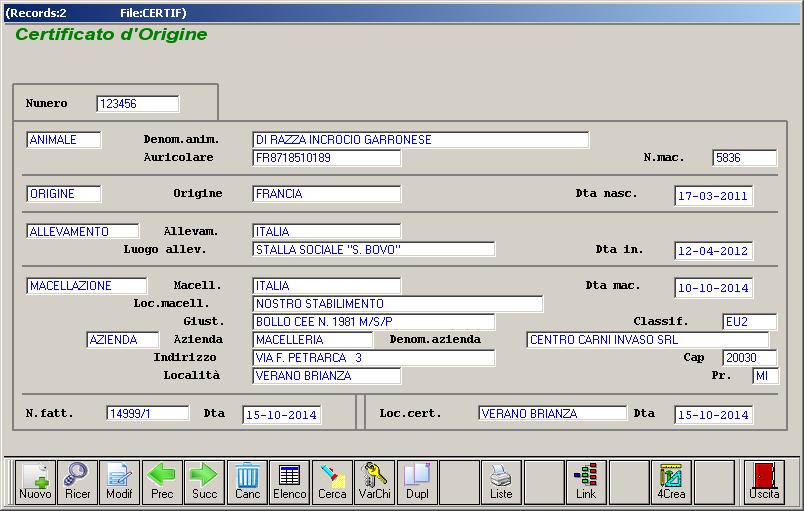Click the N.mac. field 5836
Viewport: 804px width, 511px height.
(x=745, y=157)
